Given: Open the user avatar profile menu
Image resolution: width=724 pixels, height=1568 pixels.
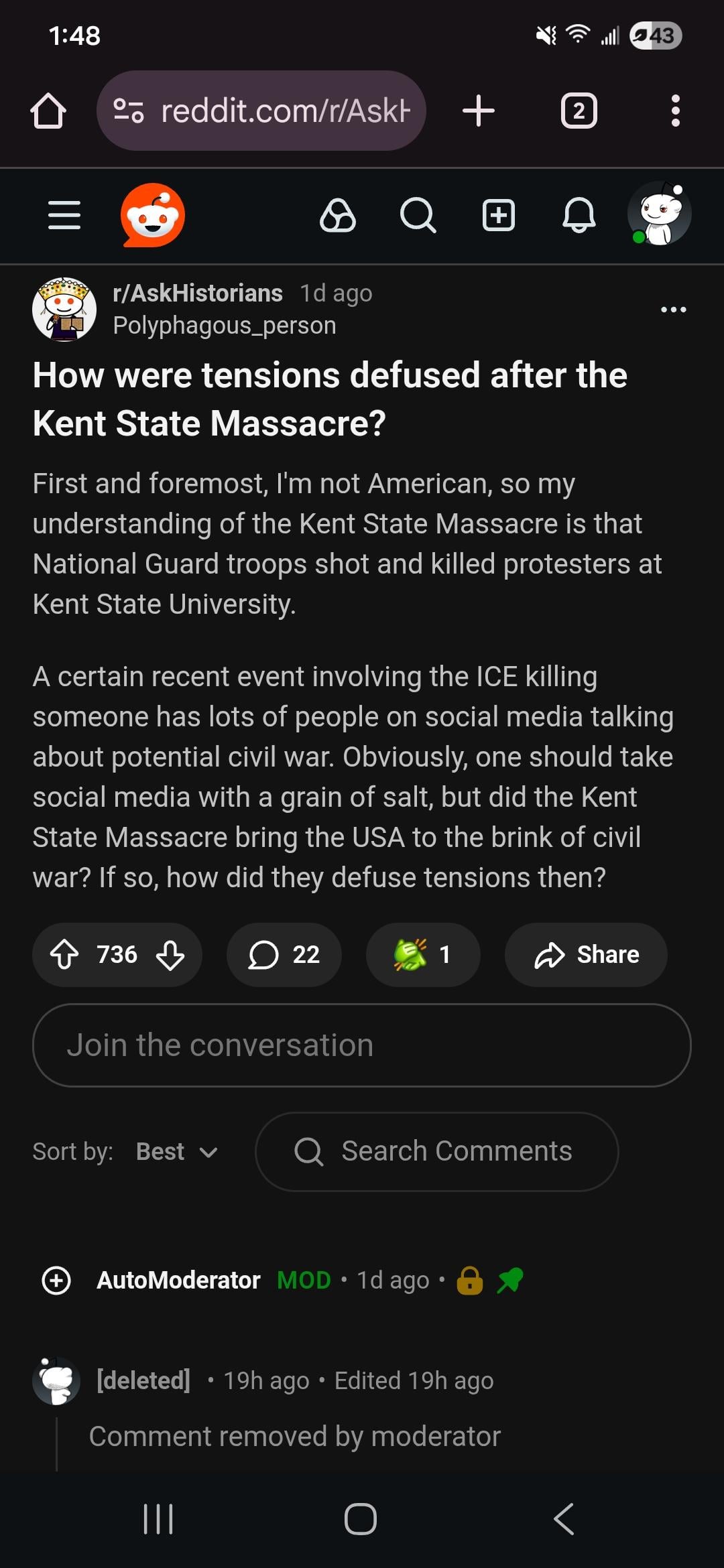Looking at the screenshot, I should click(x=660, y=214).
